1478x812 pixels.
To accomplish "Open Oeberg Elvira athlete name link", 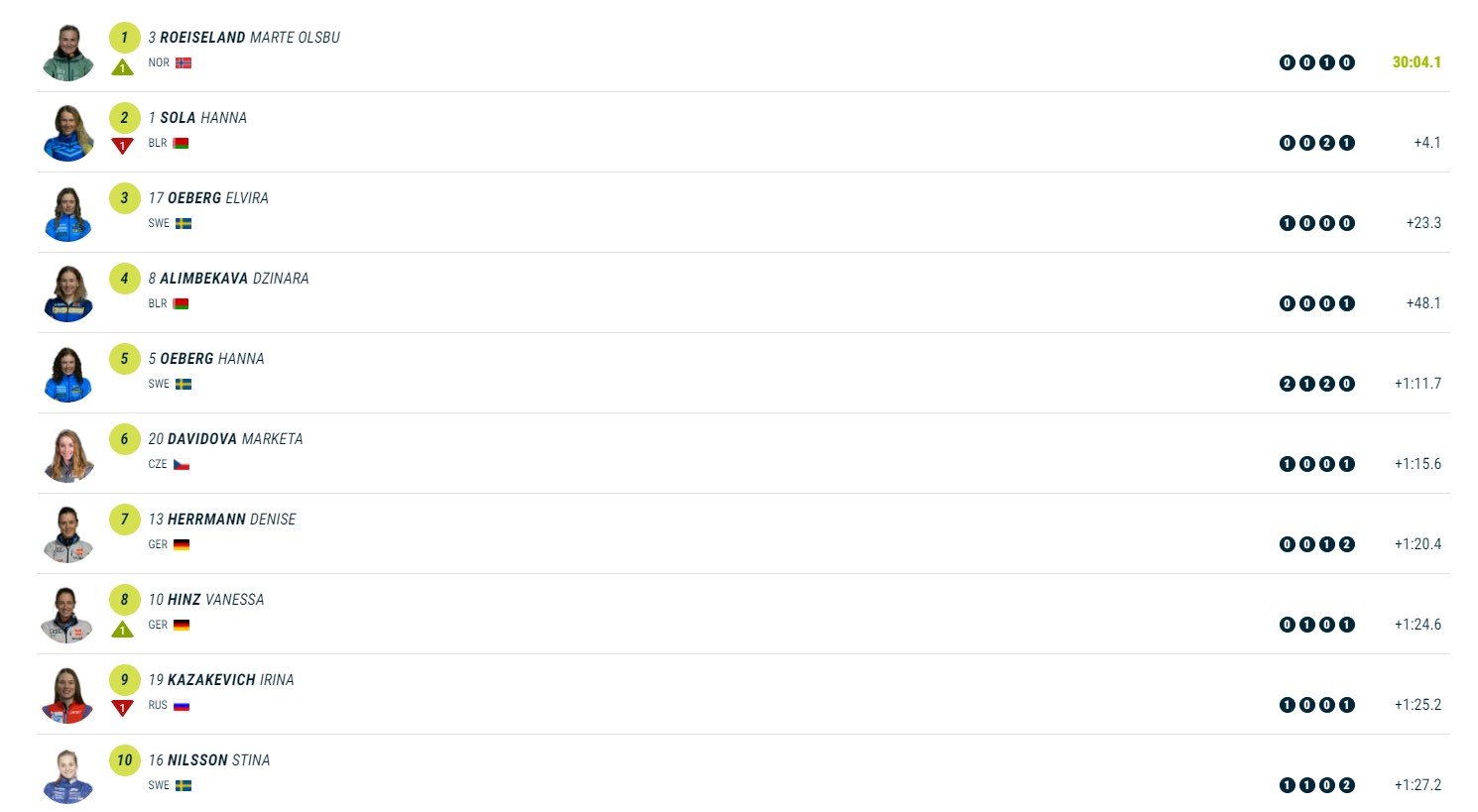I will pos(217,198).
